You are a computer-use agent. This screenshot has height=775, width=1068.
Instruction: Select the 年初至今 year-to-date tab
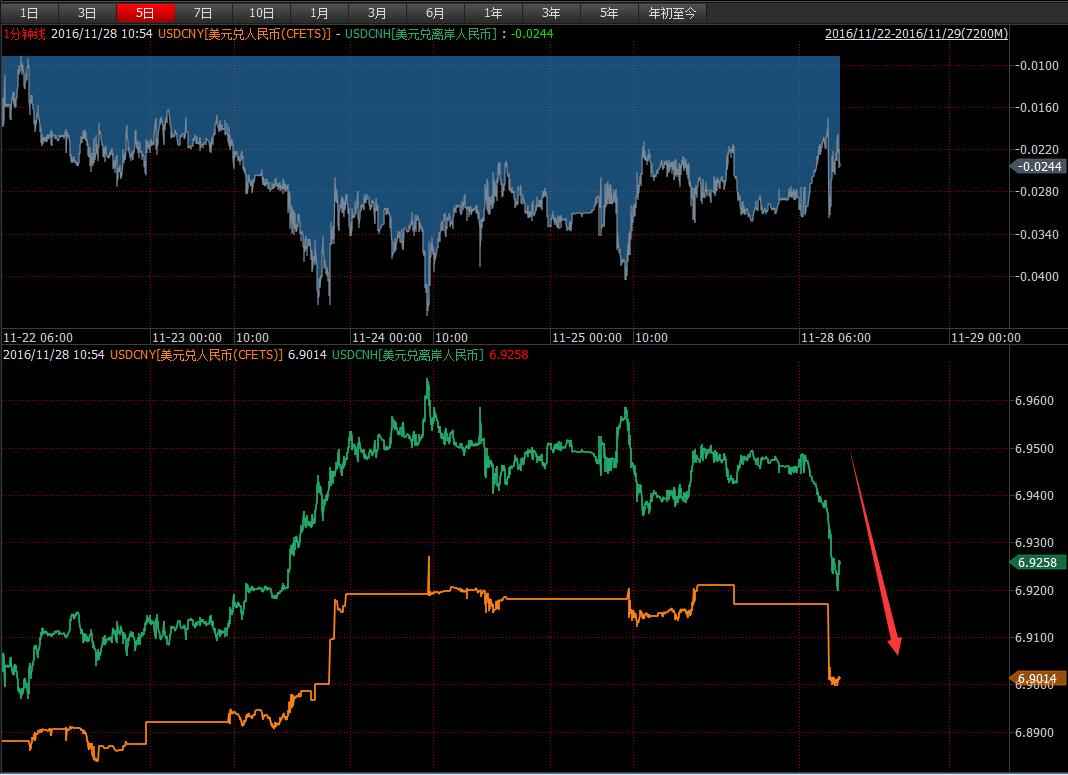(x=675, y=13)
